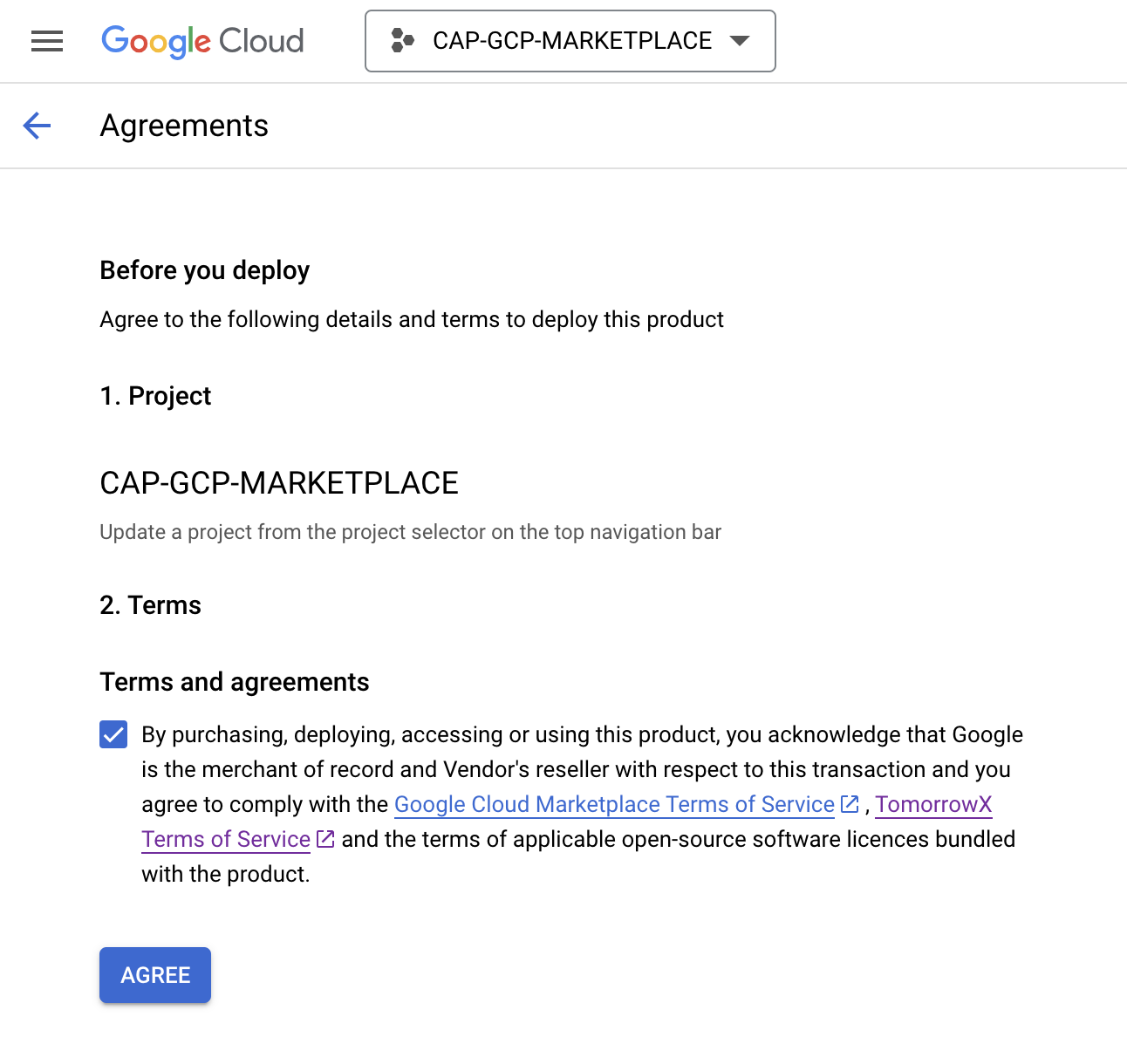This screenshot has width=1127, height=1064.
Task: Open Google Cloud Marketplace Terms of Service link
Action: point(614,804)
